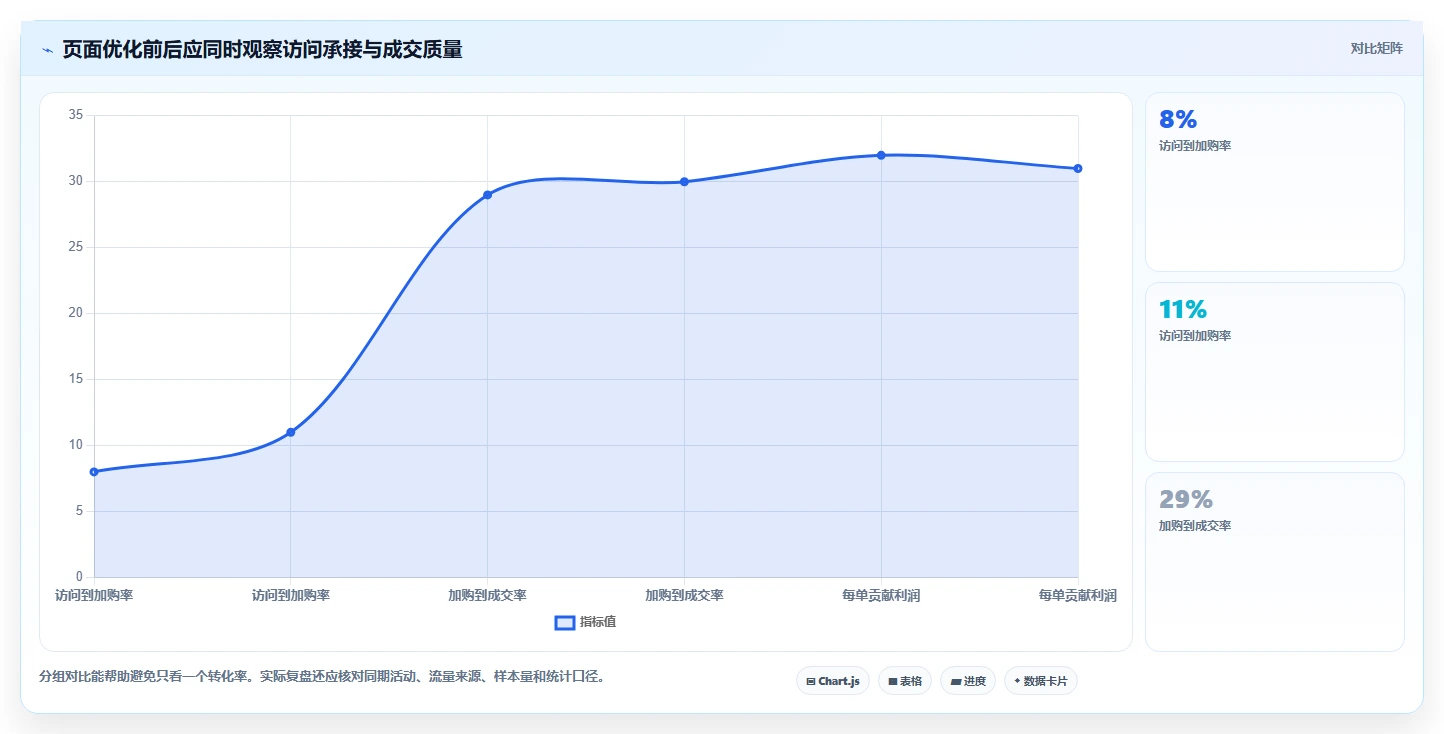Viewport: 1444px width, 734px height.
Task: Click the 加购到成交率 label under 29%
Action: click(1195, 526)
